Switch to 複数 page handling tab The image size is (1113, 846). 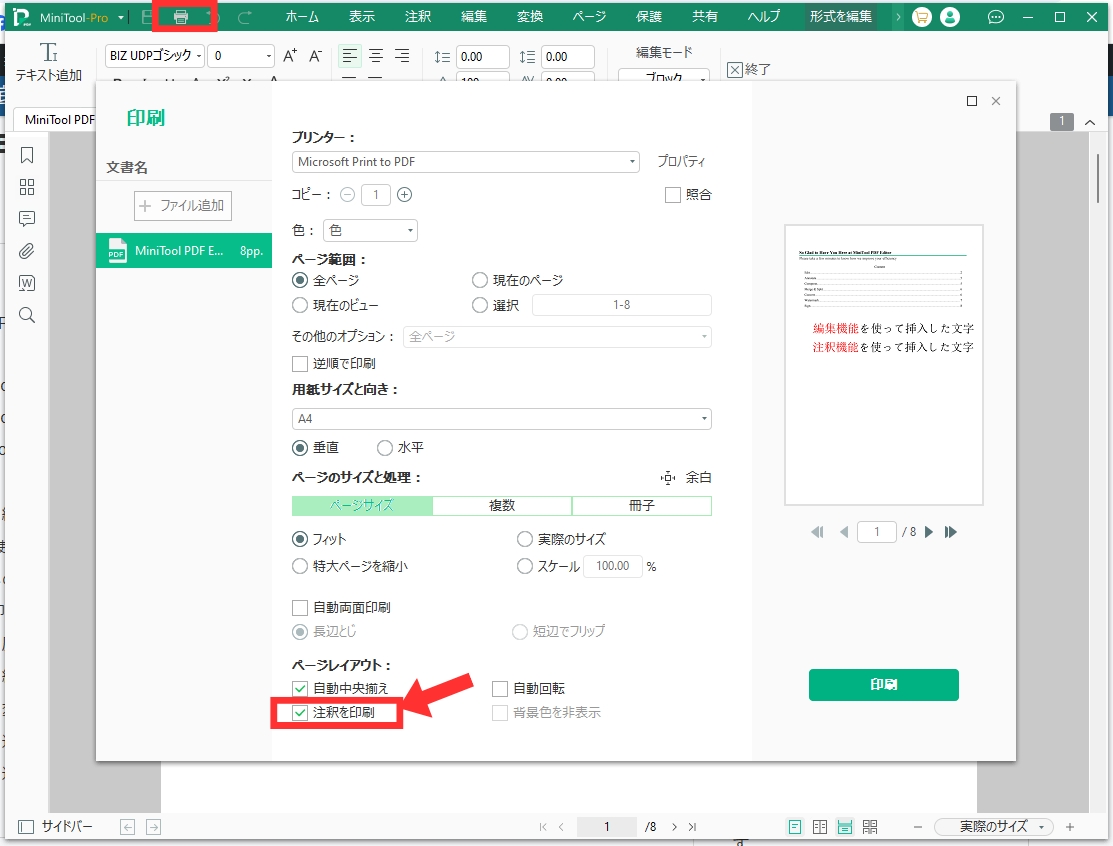pyautogui.click(x=502, y=506)
